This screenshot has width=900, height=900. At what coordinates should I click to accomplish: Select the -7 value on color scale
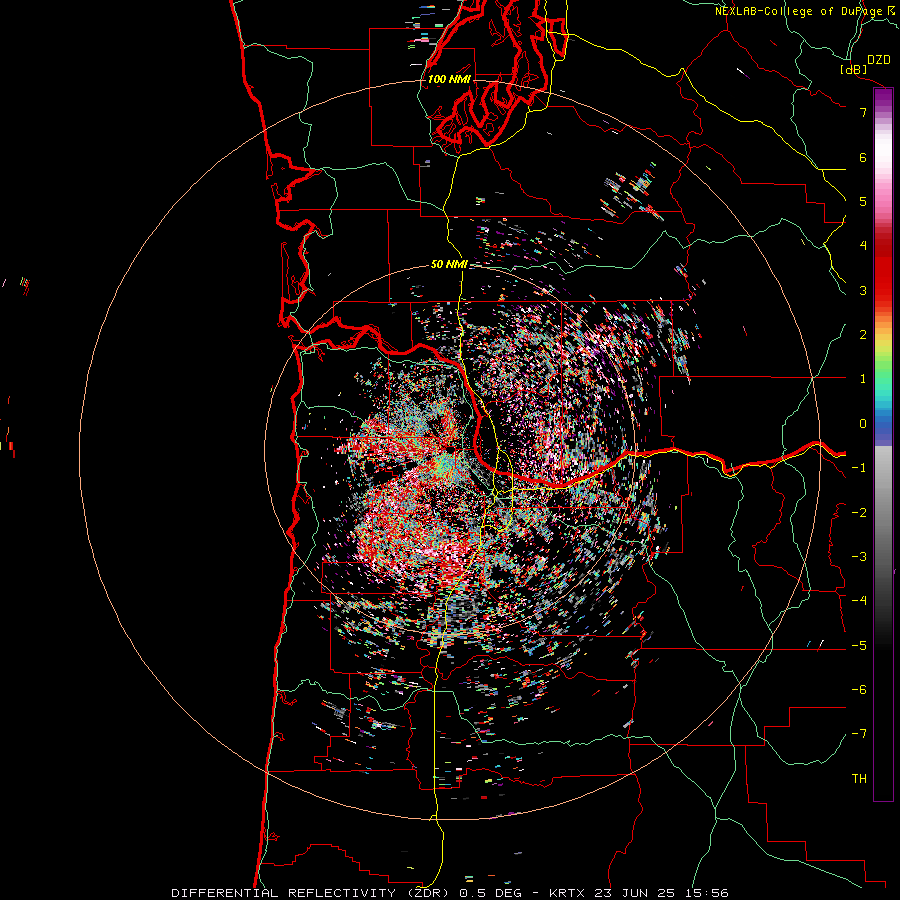click(859, 734)
